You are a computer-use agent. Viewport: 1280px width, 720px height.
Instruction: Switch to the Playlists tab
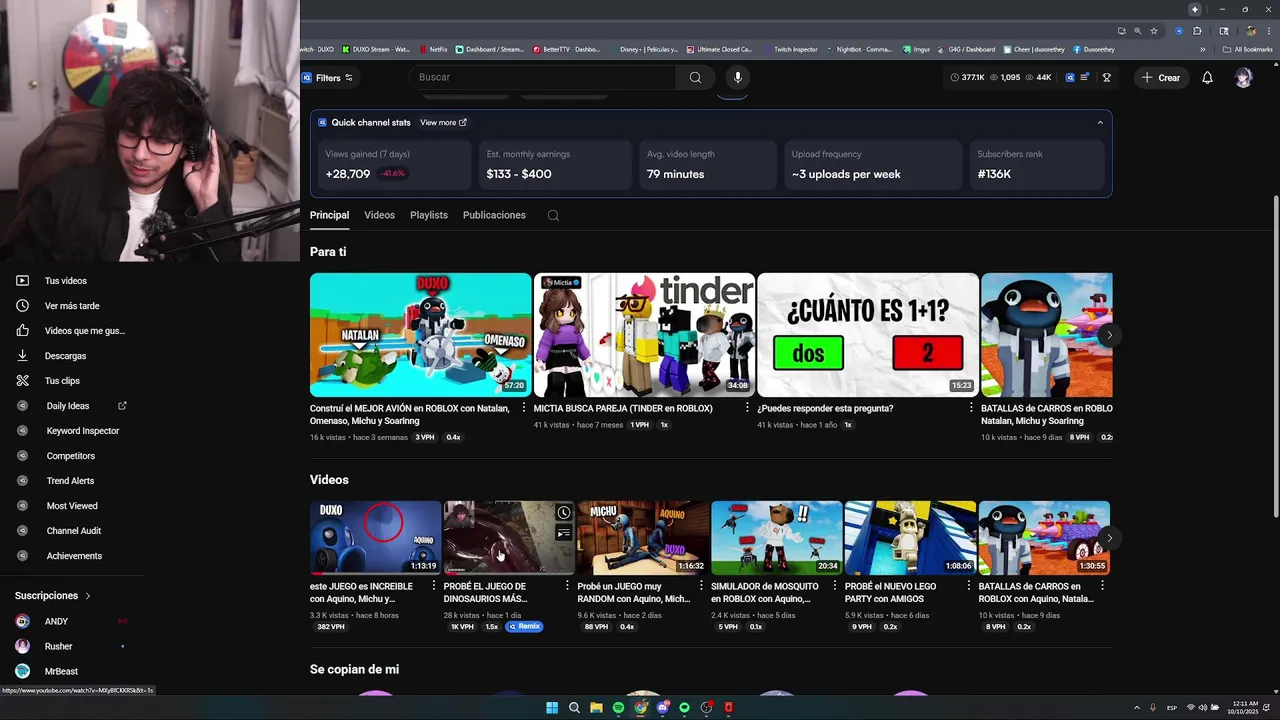429,215
